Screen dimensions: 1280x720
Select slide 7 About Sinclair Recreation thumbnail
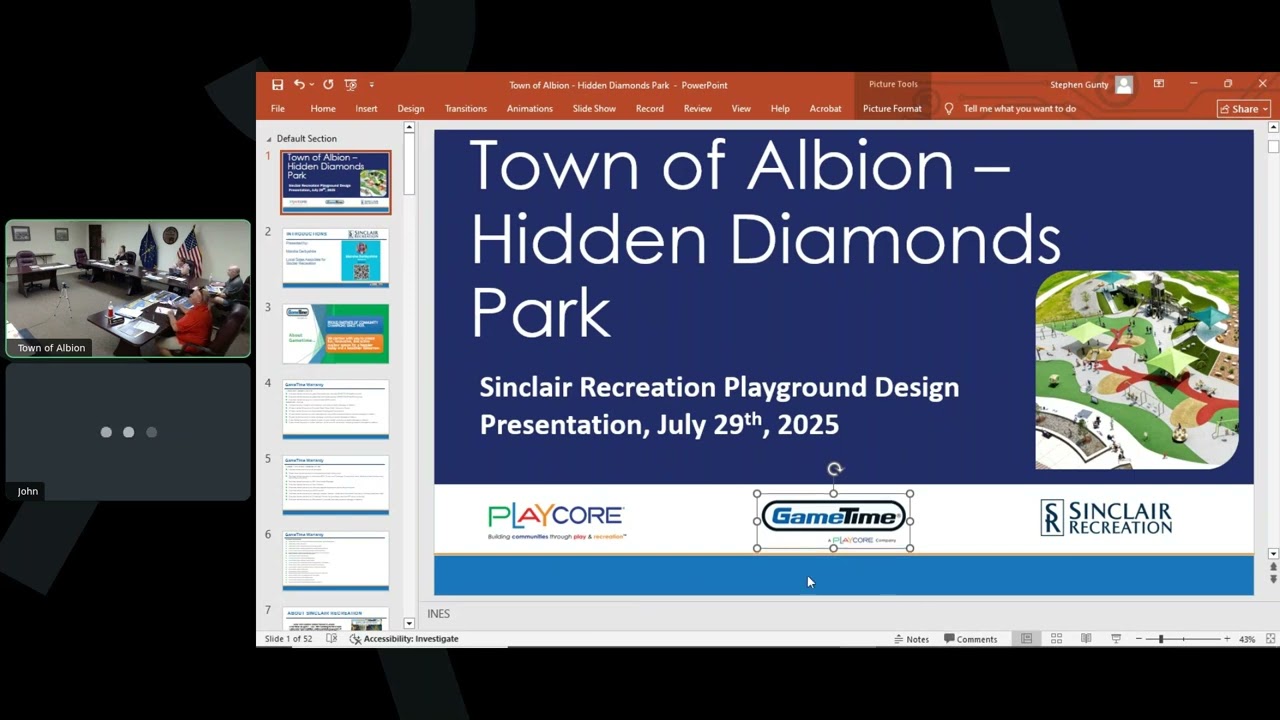(336, 619)
